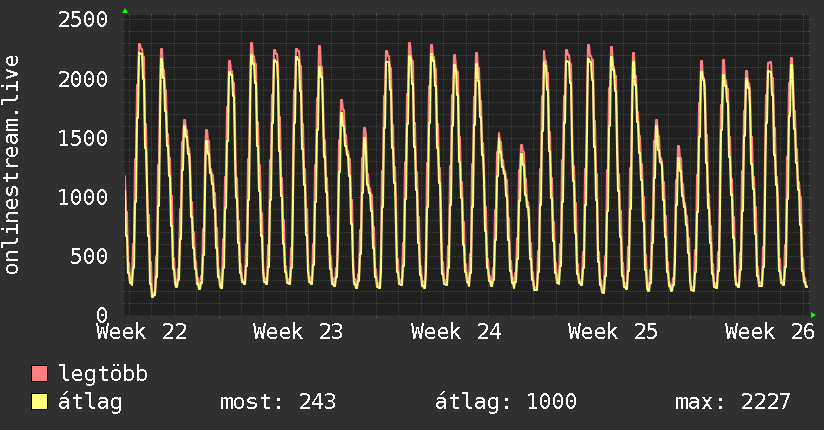Click the green arrow at the y-axis top
824x430 pixels.
[125, 11]
